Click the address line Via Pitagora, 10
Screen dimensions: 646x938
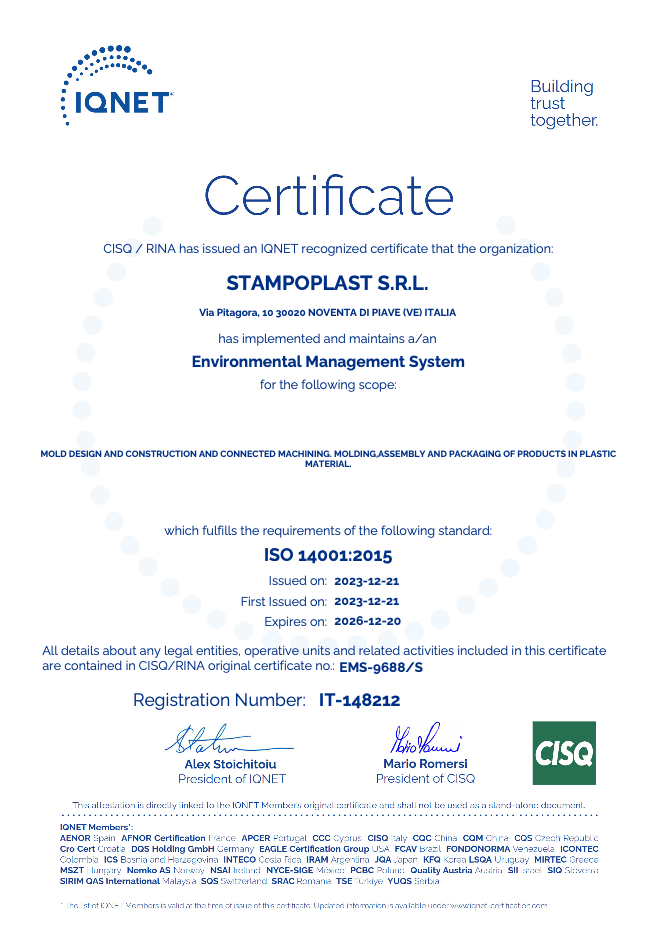click(x=327, y=312)
